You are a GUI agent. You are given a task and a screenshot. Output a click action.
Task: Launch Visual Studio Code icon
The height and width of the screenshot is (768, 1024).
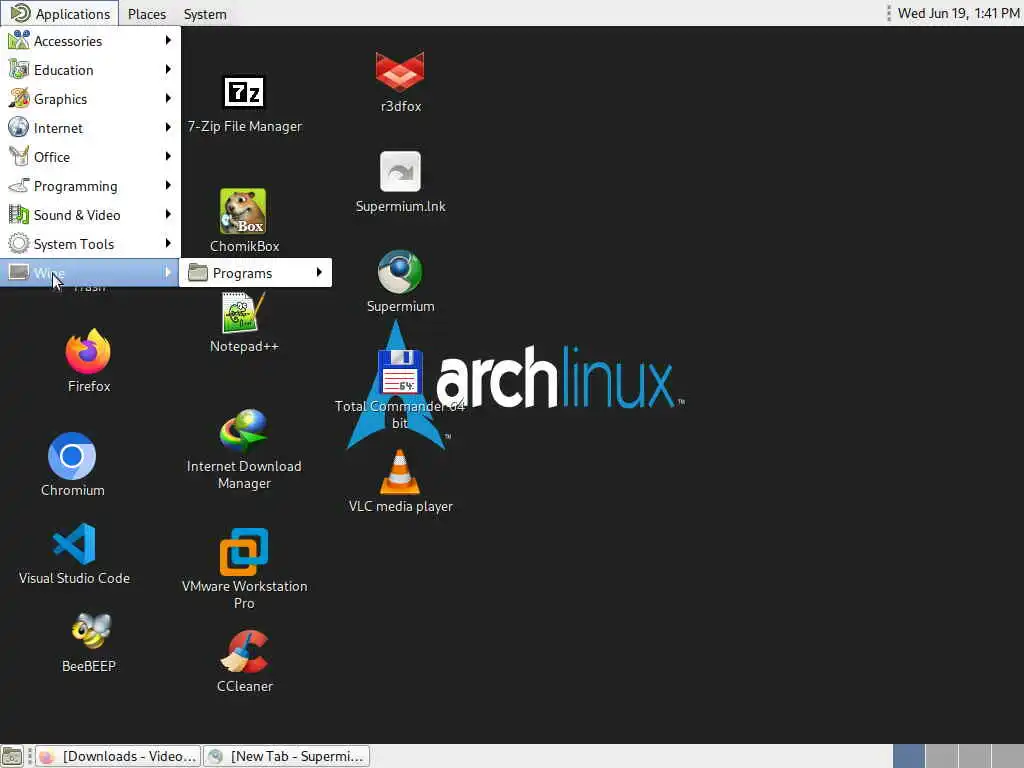(74, 544)
